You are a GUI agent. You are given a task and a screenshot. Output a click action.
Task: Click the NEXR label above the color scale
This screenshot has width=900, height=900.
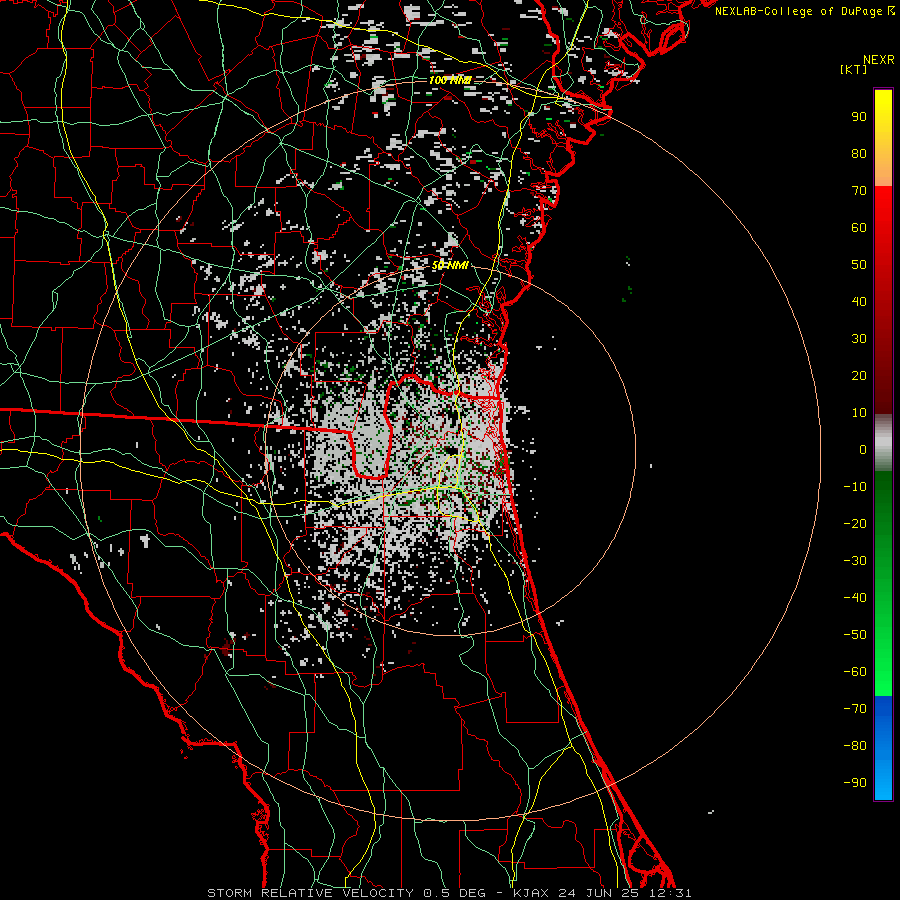878,60
